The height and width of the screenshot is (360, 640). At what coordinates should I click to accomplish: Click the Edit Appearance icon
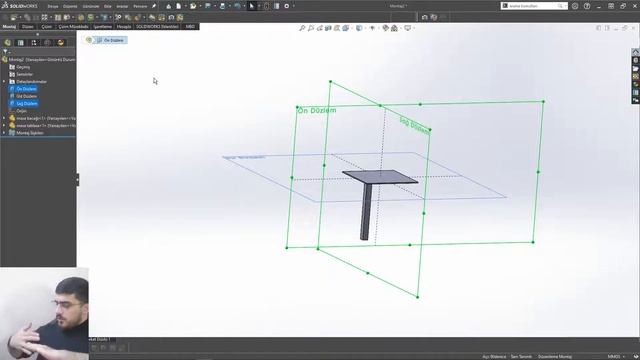coord(385,28)
